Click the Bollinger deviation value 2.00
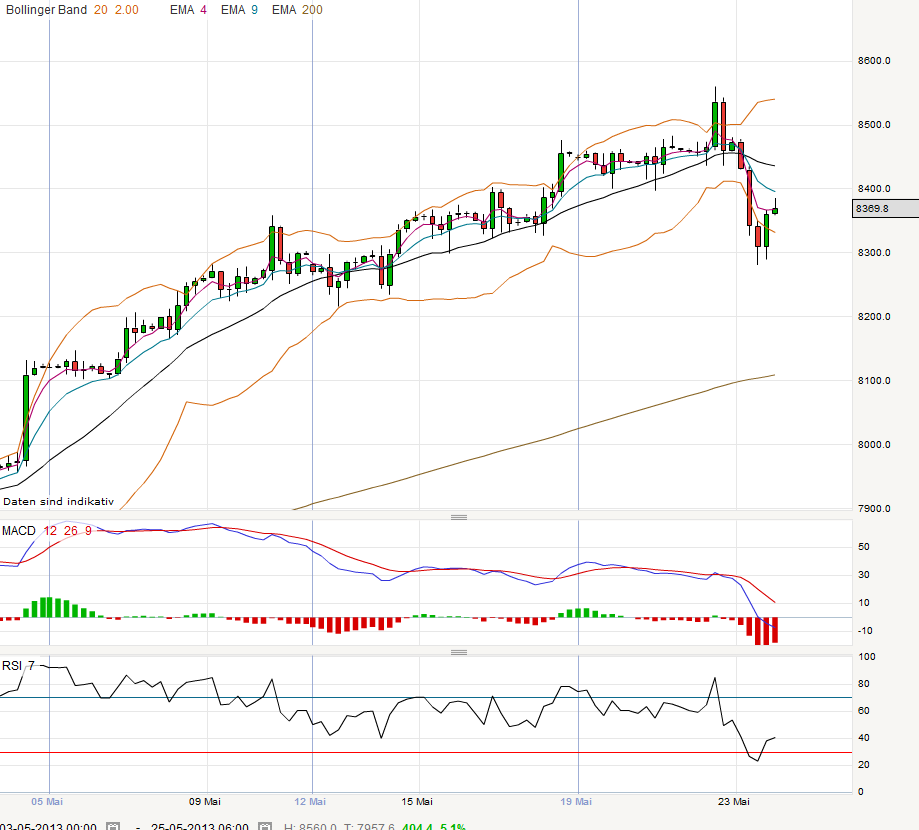919x830 pixels. pyautogui.click(x=127, y=10)
